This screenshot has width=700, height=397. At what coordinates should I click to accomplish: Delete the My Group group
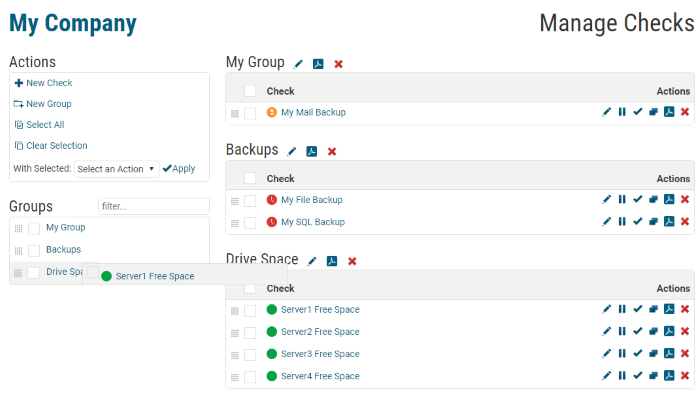338,64
